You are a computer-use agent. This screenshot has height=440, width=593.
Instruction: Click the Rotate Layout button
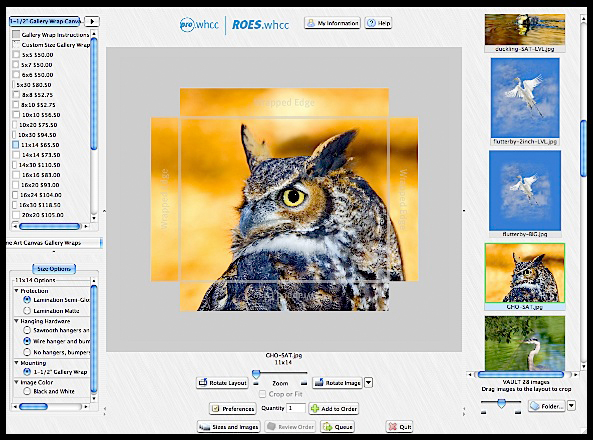(x=222, y=382)
